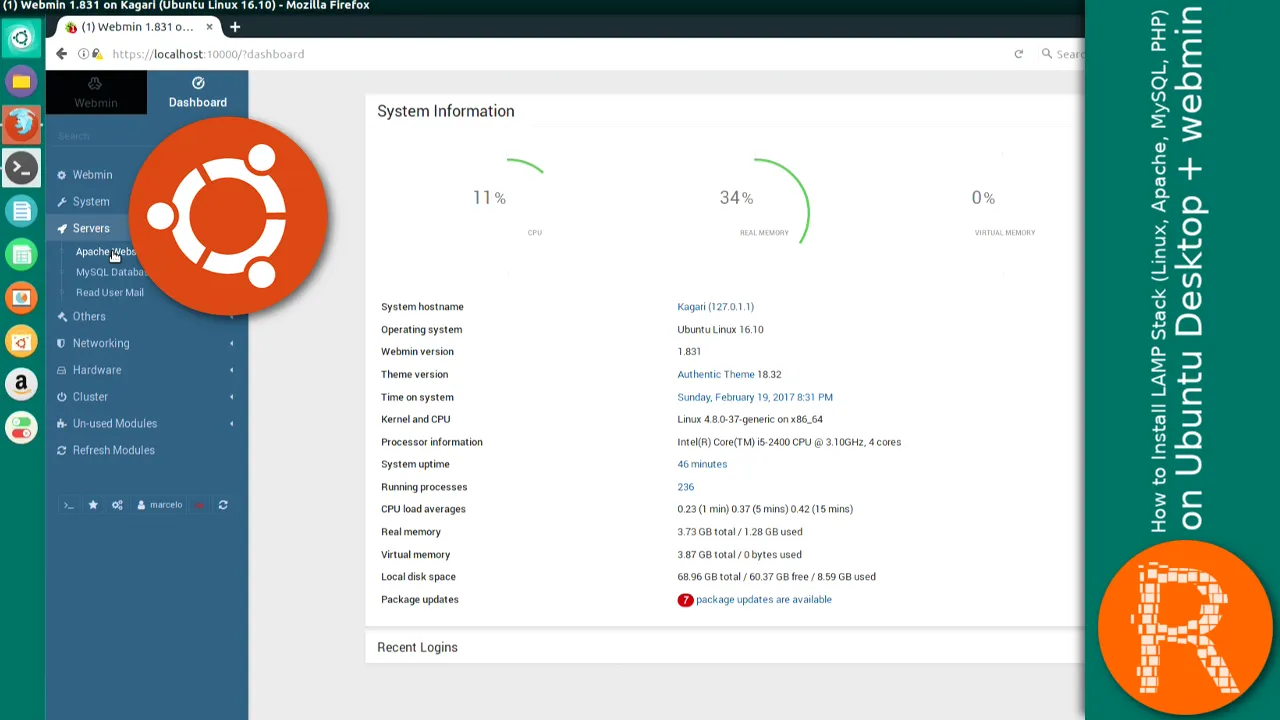Expand Un-used Modules using its arrow

(x=231, y=424)
